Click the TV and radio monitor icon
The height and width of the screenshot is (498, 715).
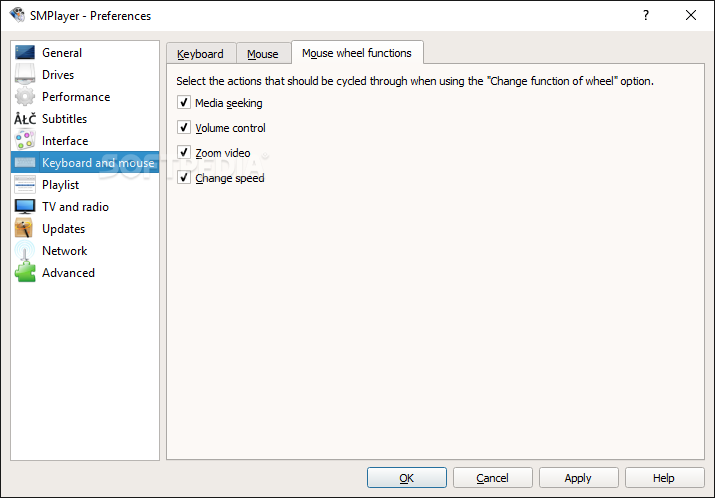click(x=25, y=207)
